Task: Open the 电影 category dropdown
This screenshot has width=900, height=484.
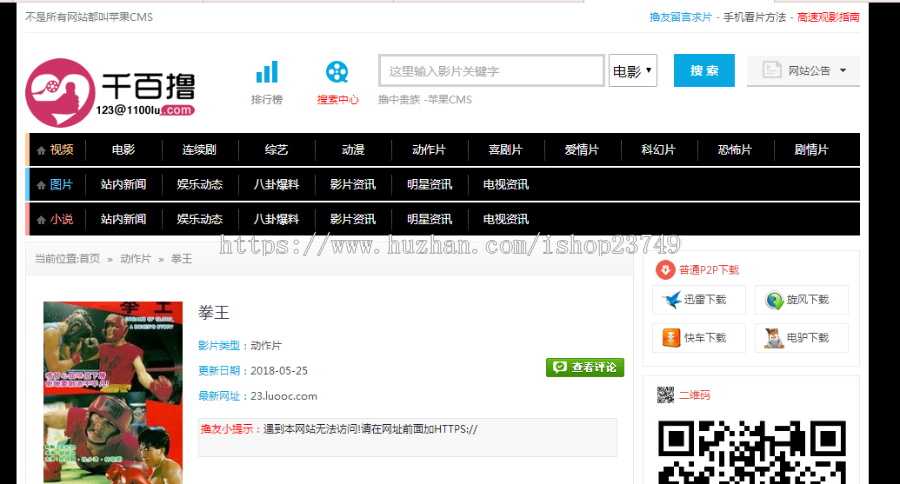Action: tap(632, 71)
